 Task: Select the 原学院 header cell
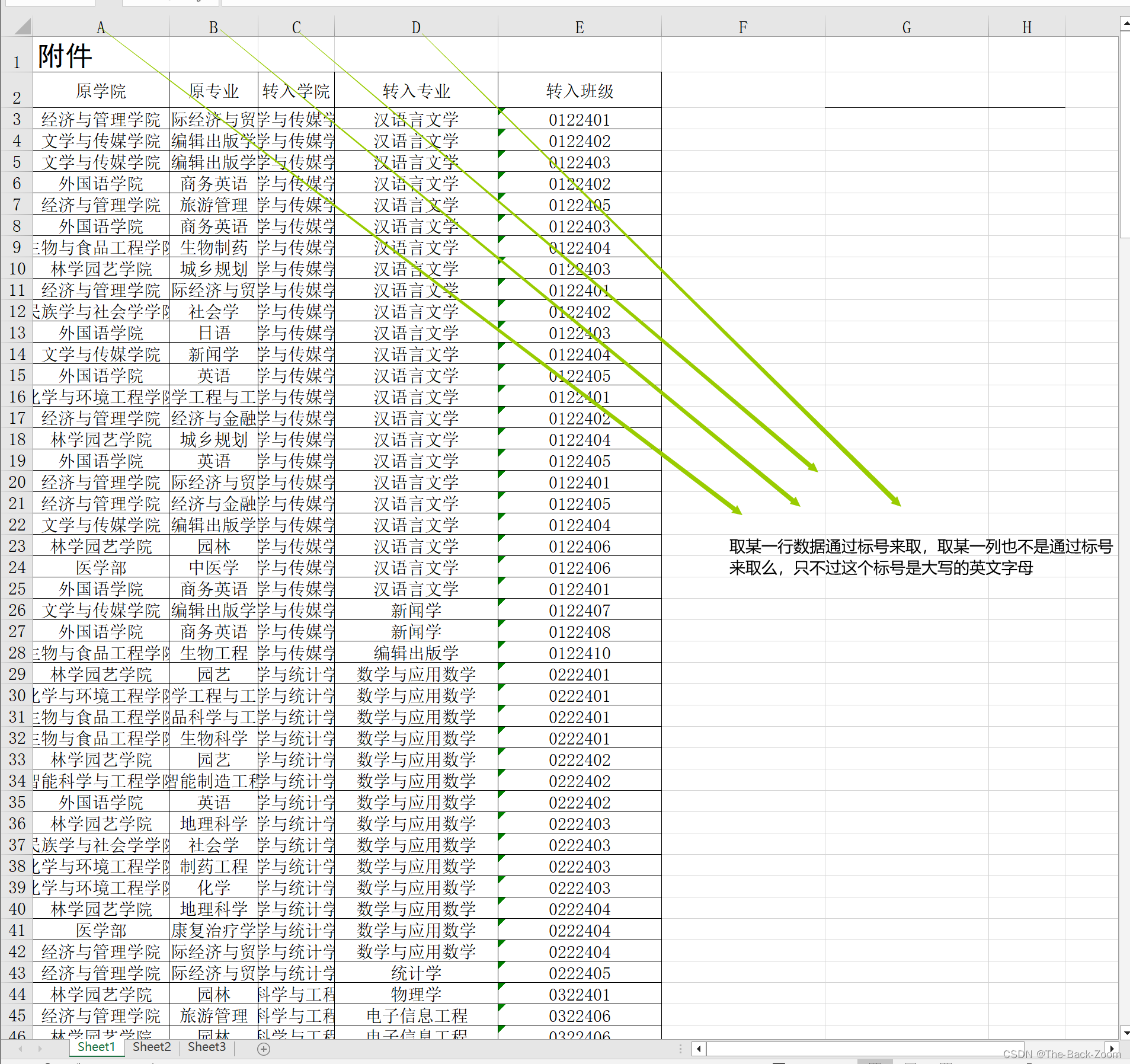click(x=101, y=90)
